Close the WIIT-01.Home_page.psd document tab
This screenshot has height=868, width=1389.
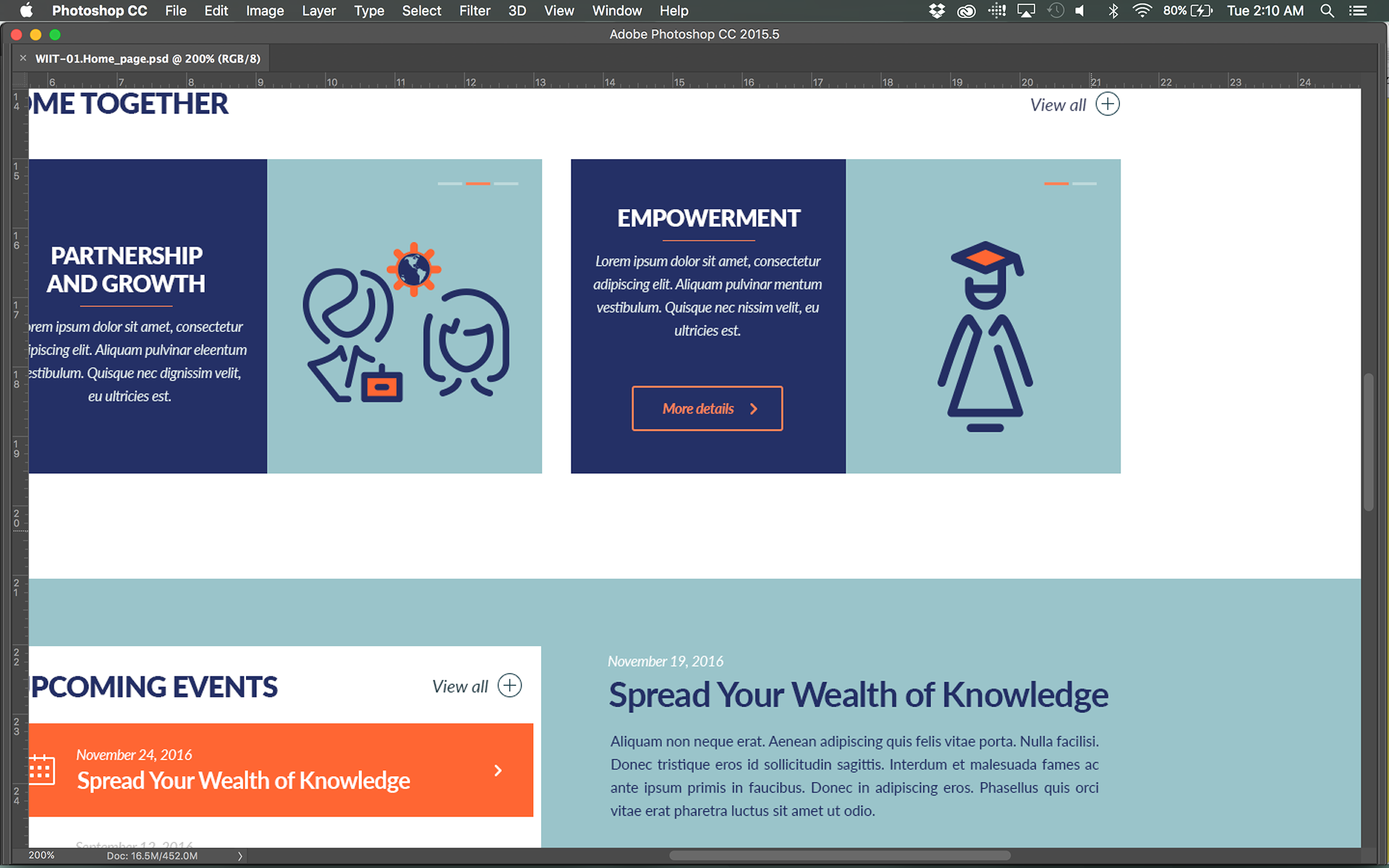point(23,59)
